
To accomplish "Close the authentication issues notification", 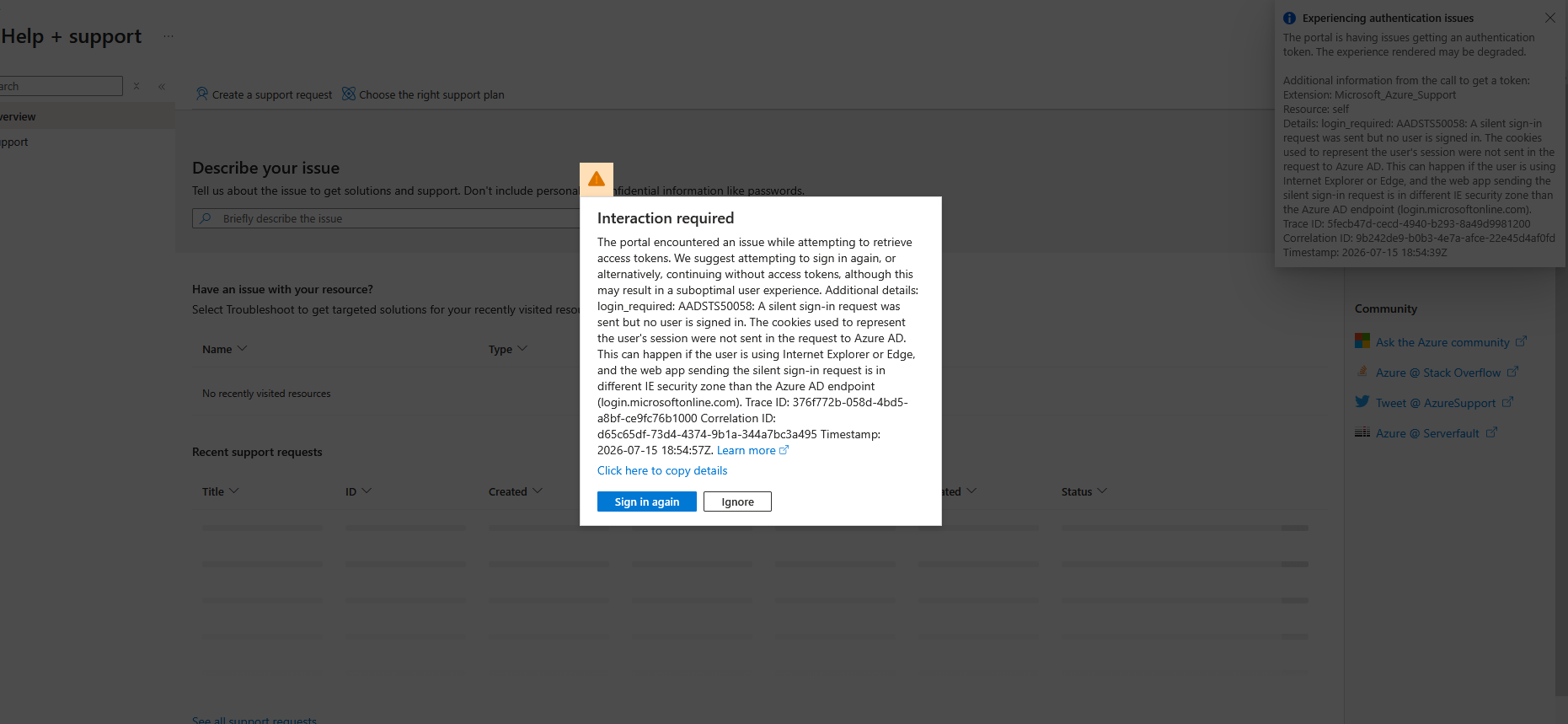I will pyautogui.click(x=1549, y=18).
